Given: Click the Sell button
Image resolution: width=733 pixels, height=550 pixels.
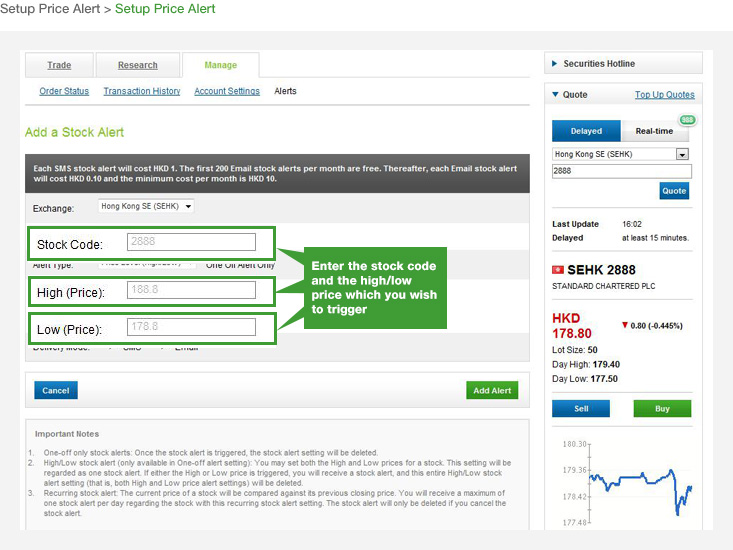Looking at the screenshot, I should tap(581, 408).
